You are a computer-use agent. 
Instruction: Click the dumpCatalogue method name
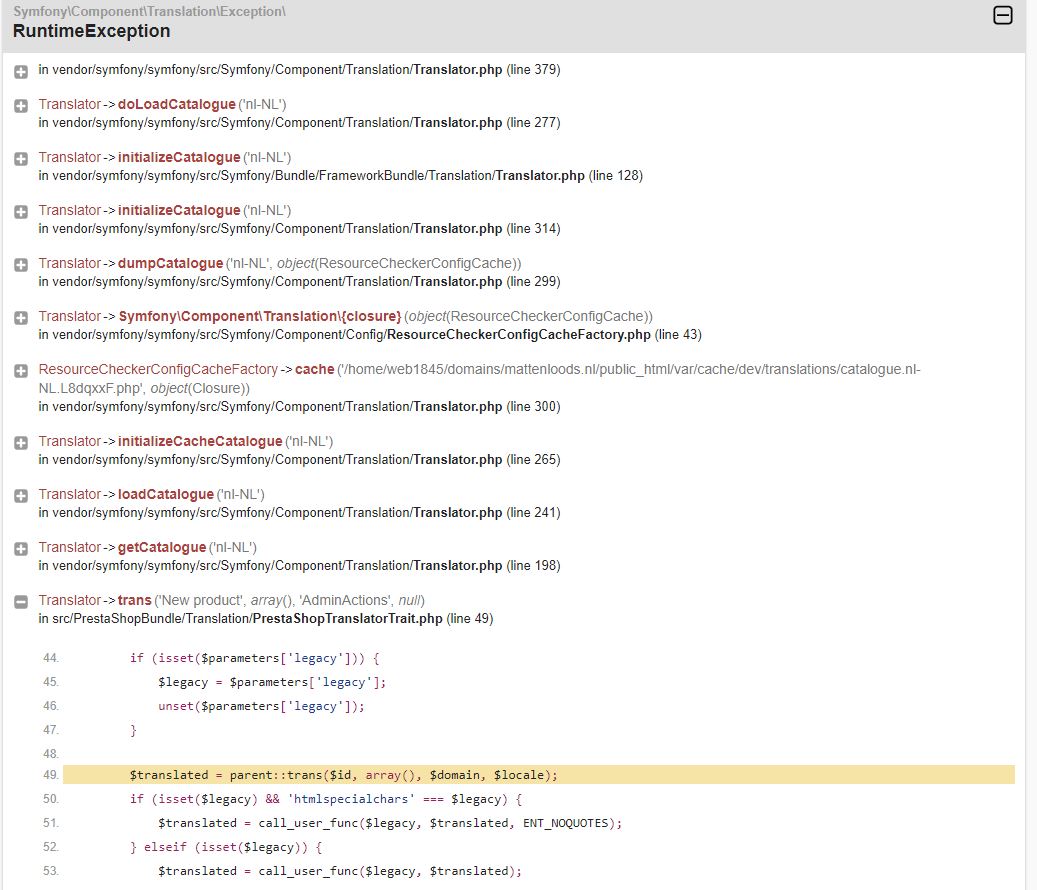point(171,263)
